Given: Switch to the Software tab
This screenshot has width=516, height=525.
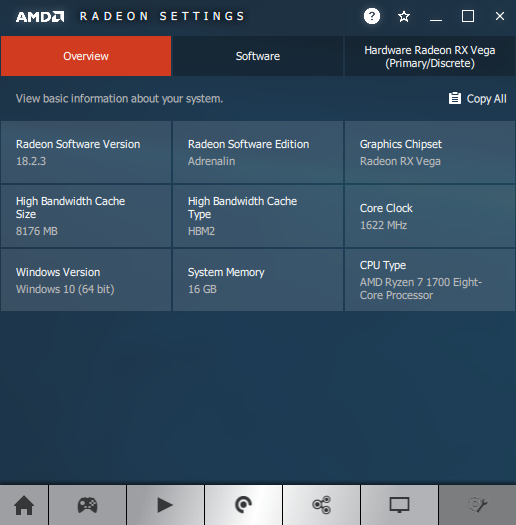Looking at the screenshot, I should 257,56.
